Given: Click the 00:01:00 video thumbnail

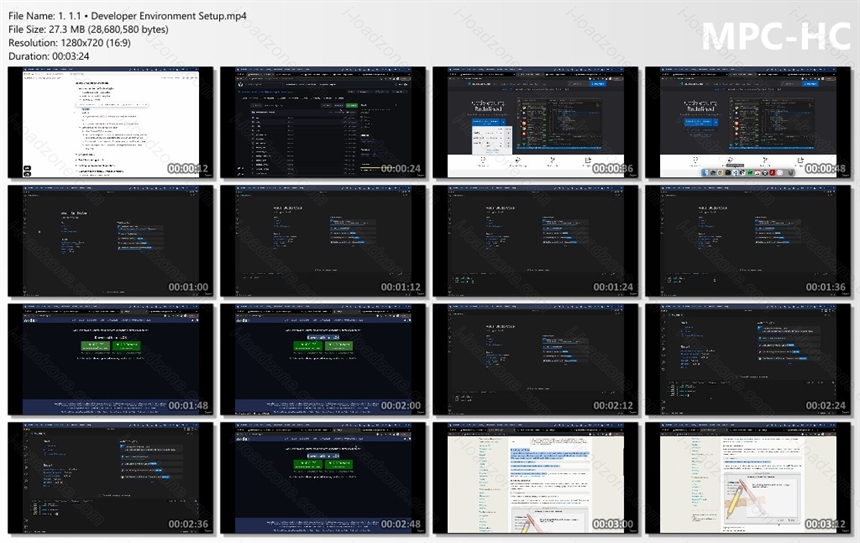Looking at the screenshot, I should [110, 241].
